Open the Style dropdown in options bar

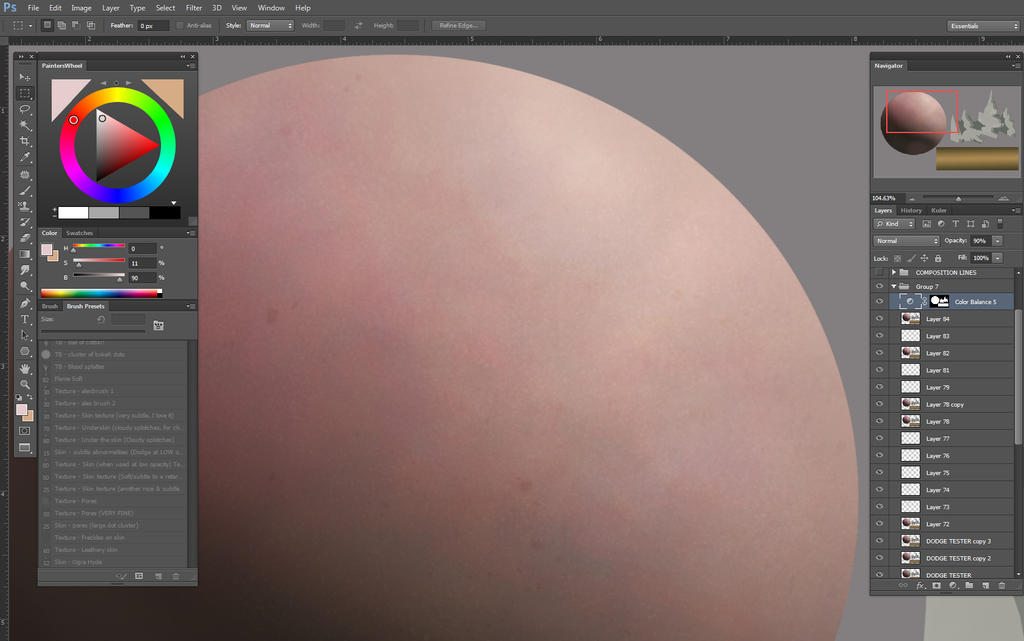tap(270, 25)
